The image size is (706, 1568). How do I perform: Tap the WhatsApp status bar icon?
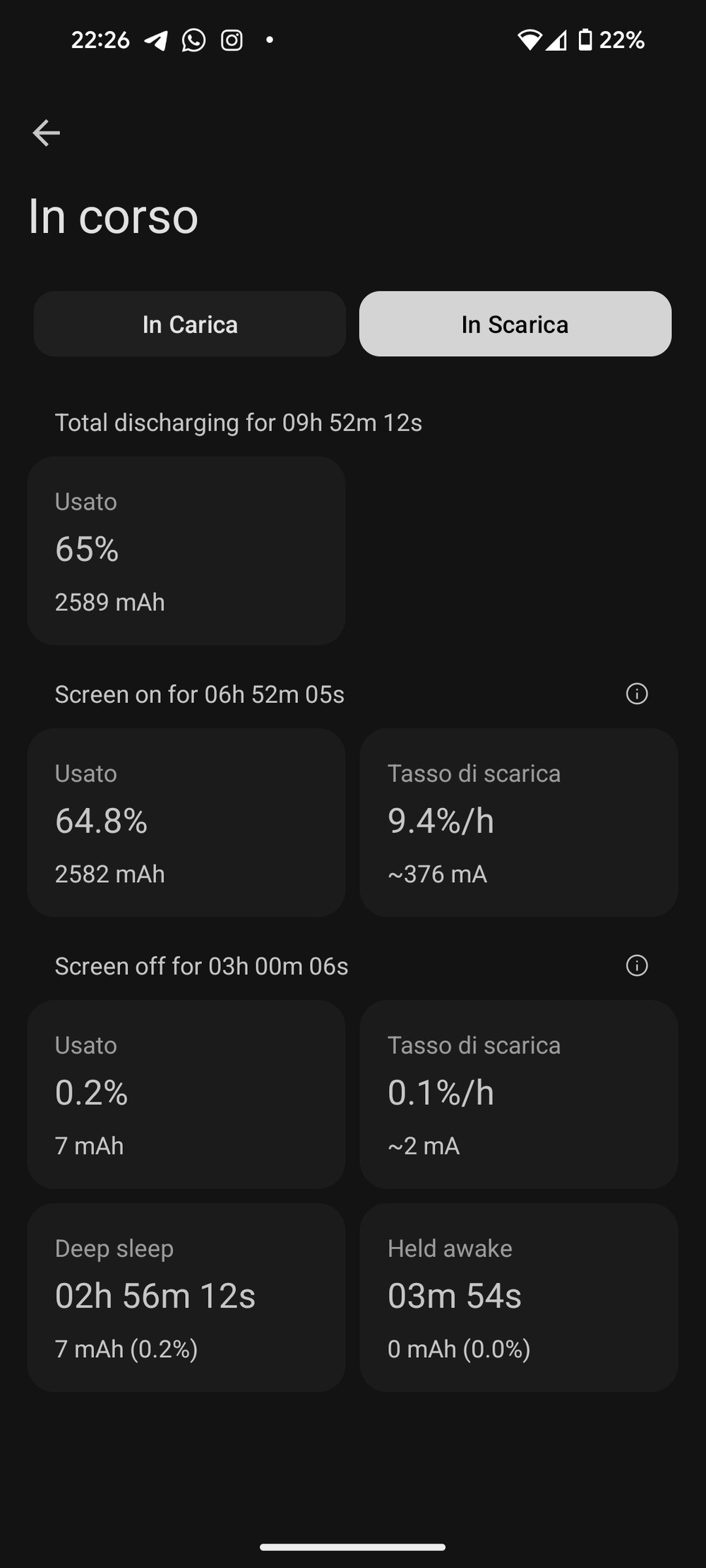point(193,40)
